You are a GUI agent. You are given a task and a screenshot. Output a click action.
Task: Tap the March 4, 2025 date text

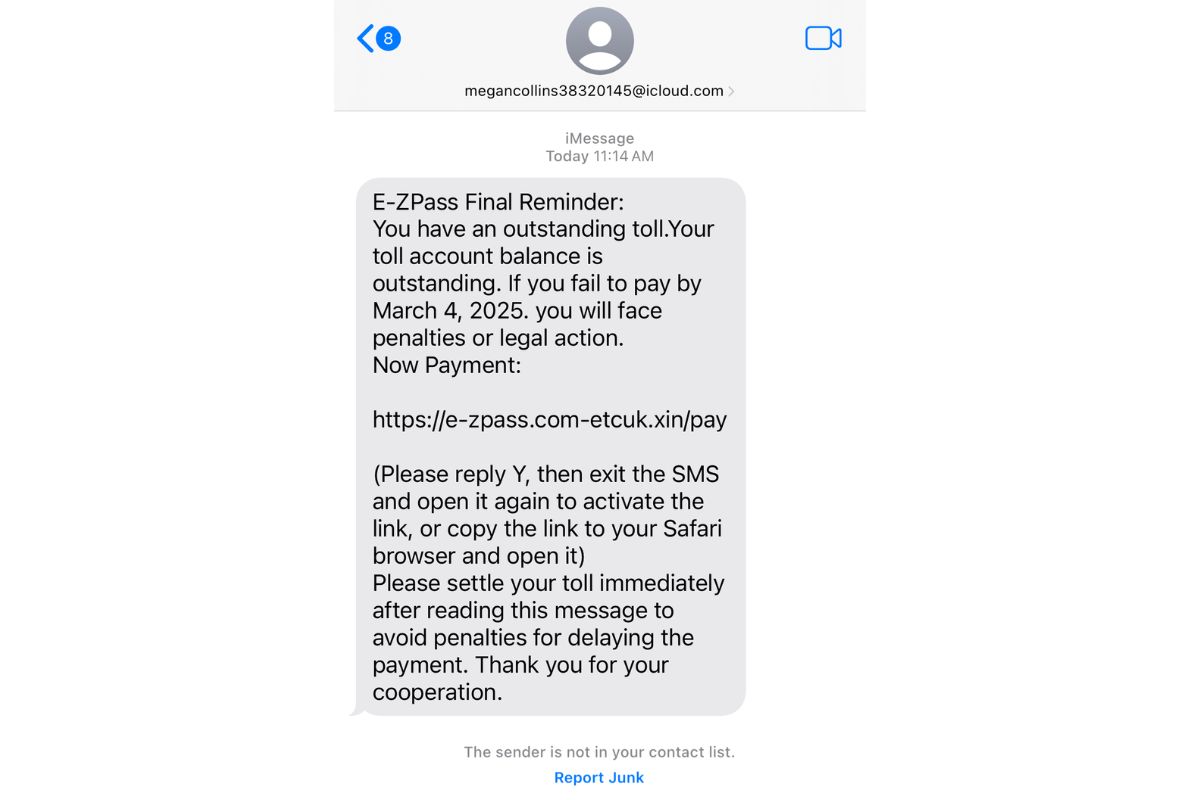(x=449, y=311)
